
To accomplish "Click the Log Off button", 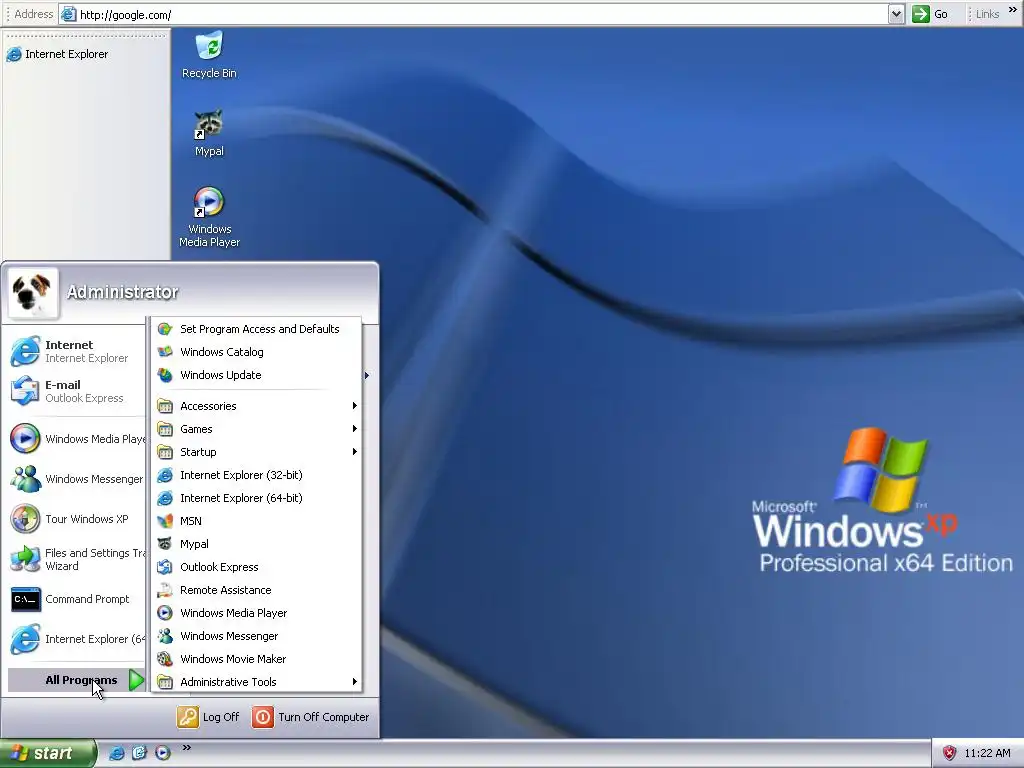I will point(208,717).
